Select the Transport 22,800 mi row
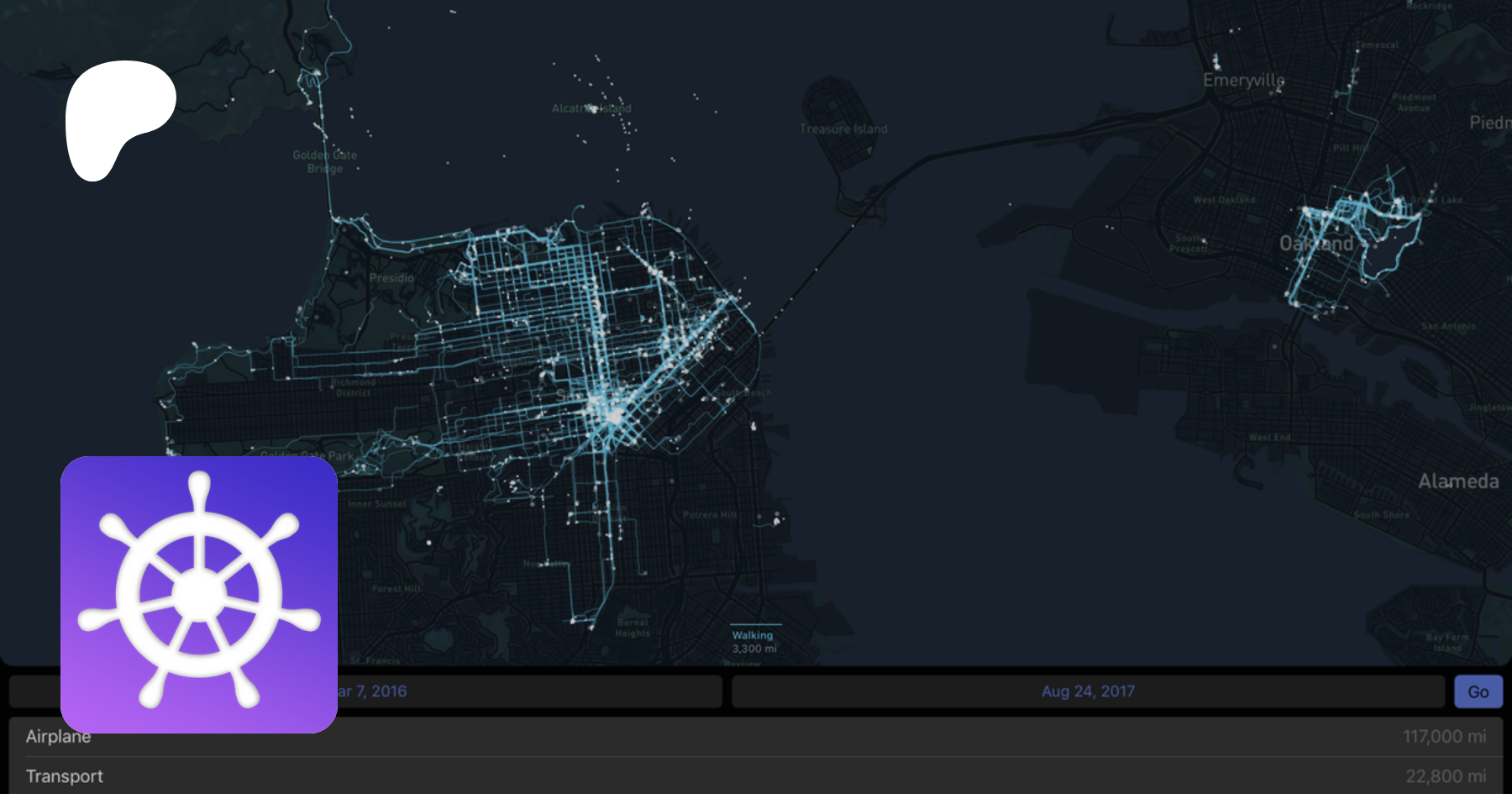 [756, 776]
